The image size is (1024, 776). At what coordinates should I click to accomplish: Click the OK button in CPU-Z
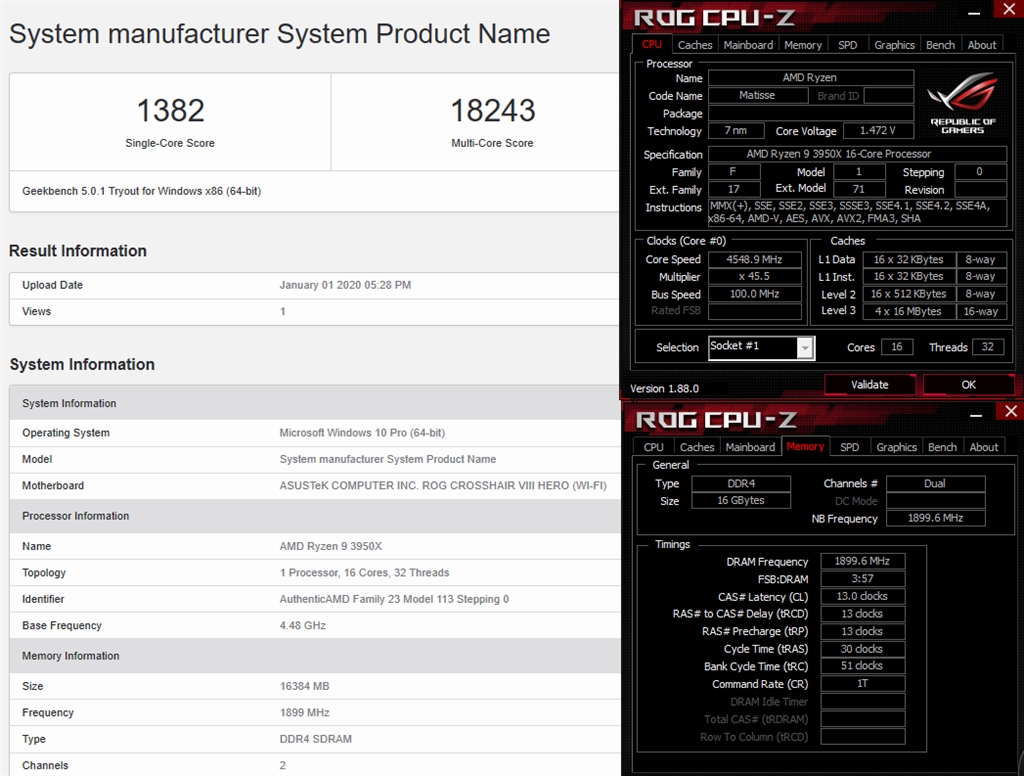(x=968, y=385)
